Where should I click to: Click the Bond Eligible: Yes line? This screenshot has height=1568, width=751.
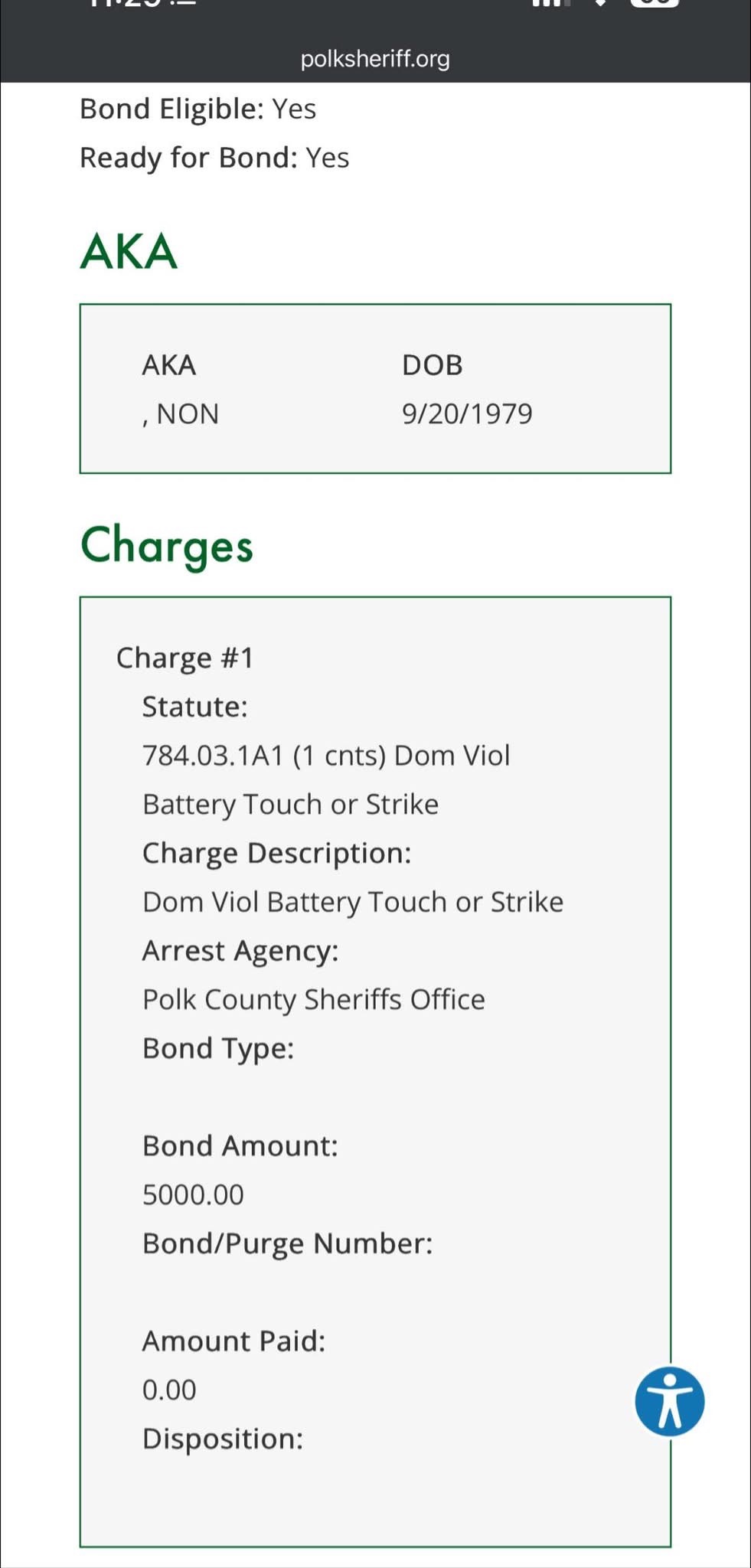coord(198,109)
